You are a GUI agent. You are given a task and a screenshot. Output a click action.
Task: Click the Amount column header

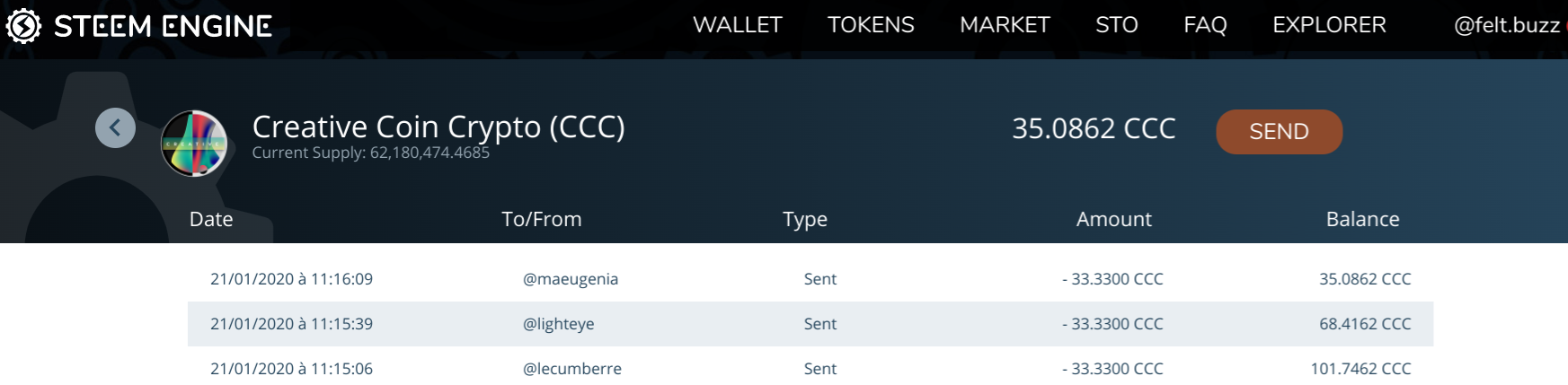(1114, 219)
